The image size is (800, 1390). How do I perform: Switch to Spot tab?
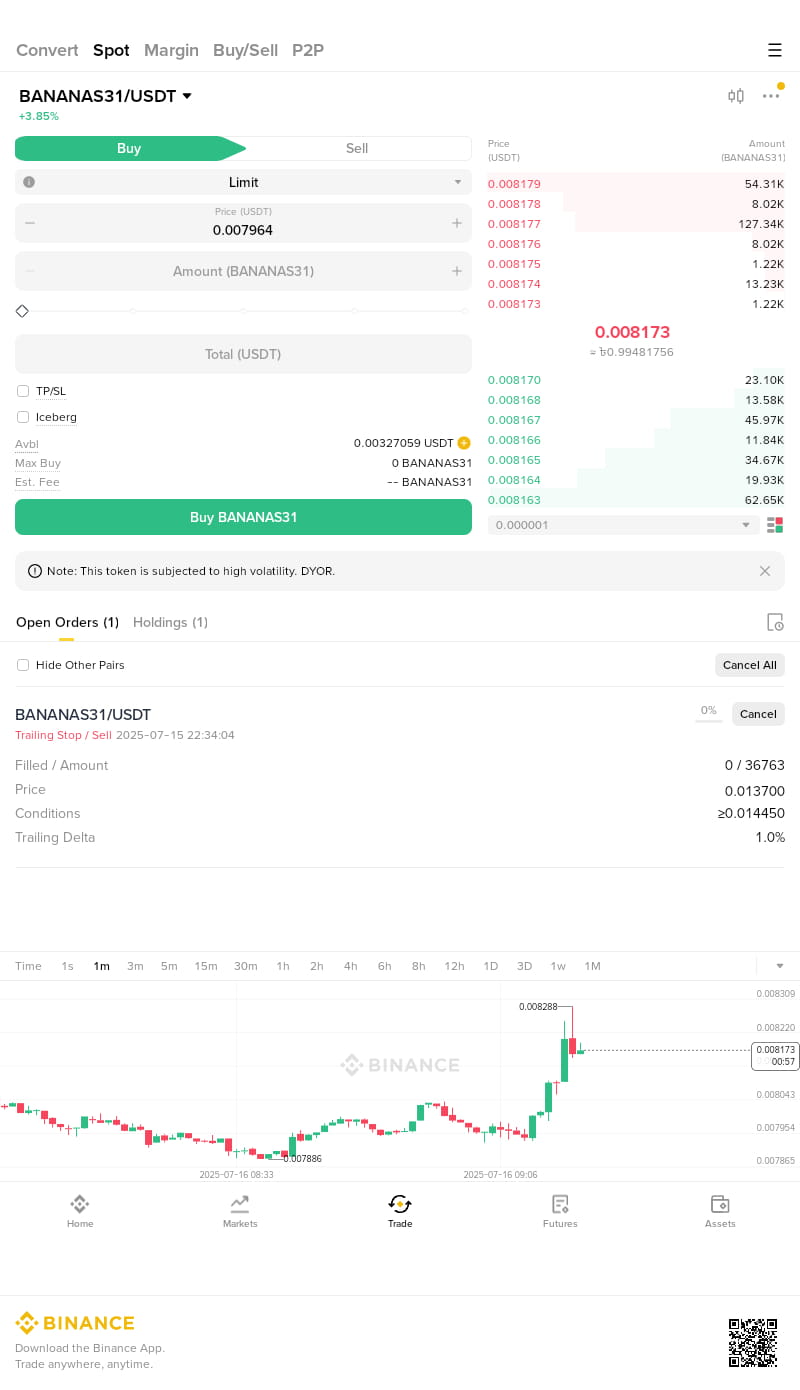pyautogui.click(x=111, y=50)
